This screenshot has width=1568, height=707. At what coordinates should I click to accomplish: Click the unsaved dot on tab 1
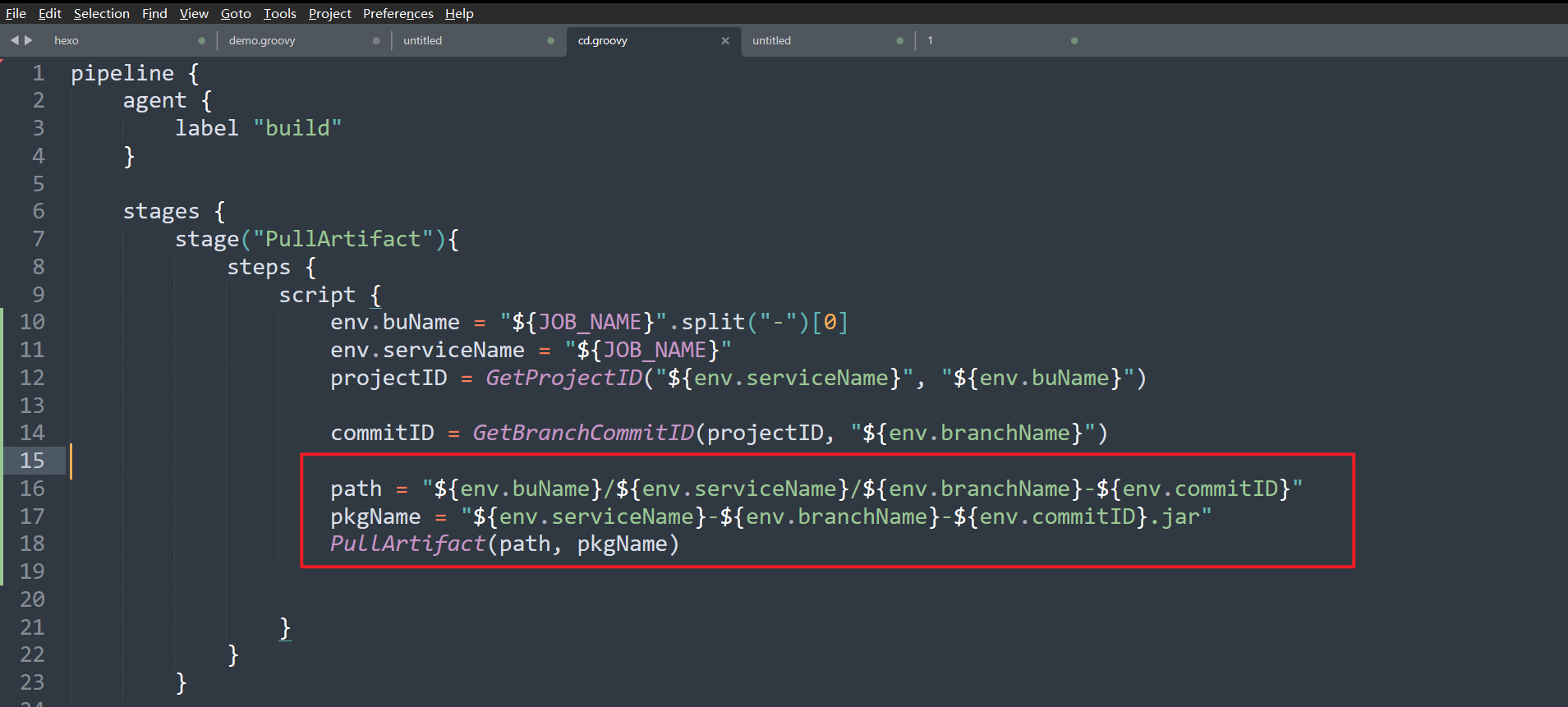tap(1074, 41)
